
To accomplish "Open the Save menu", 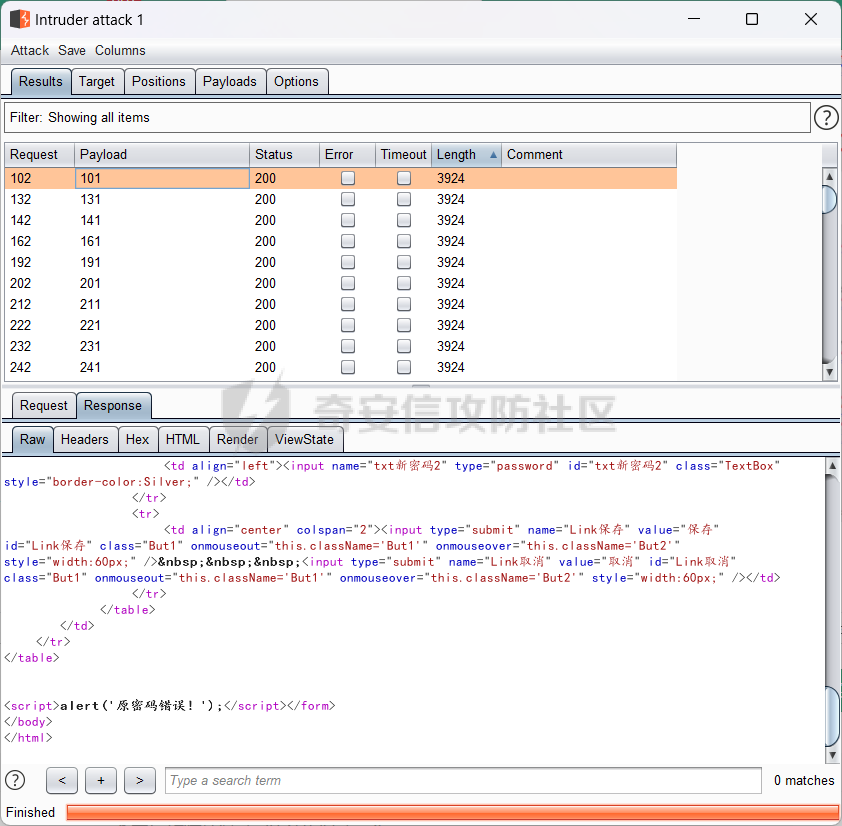I will 72,50.
